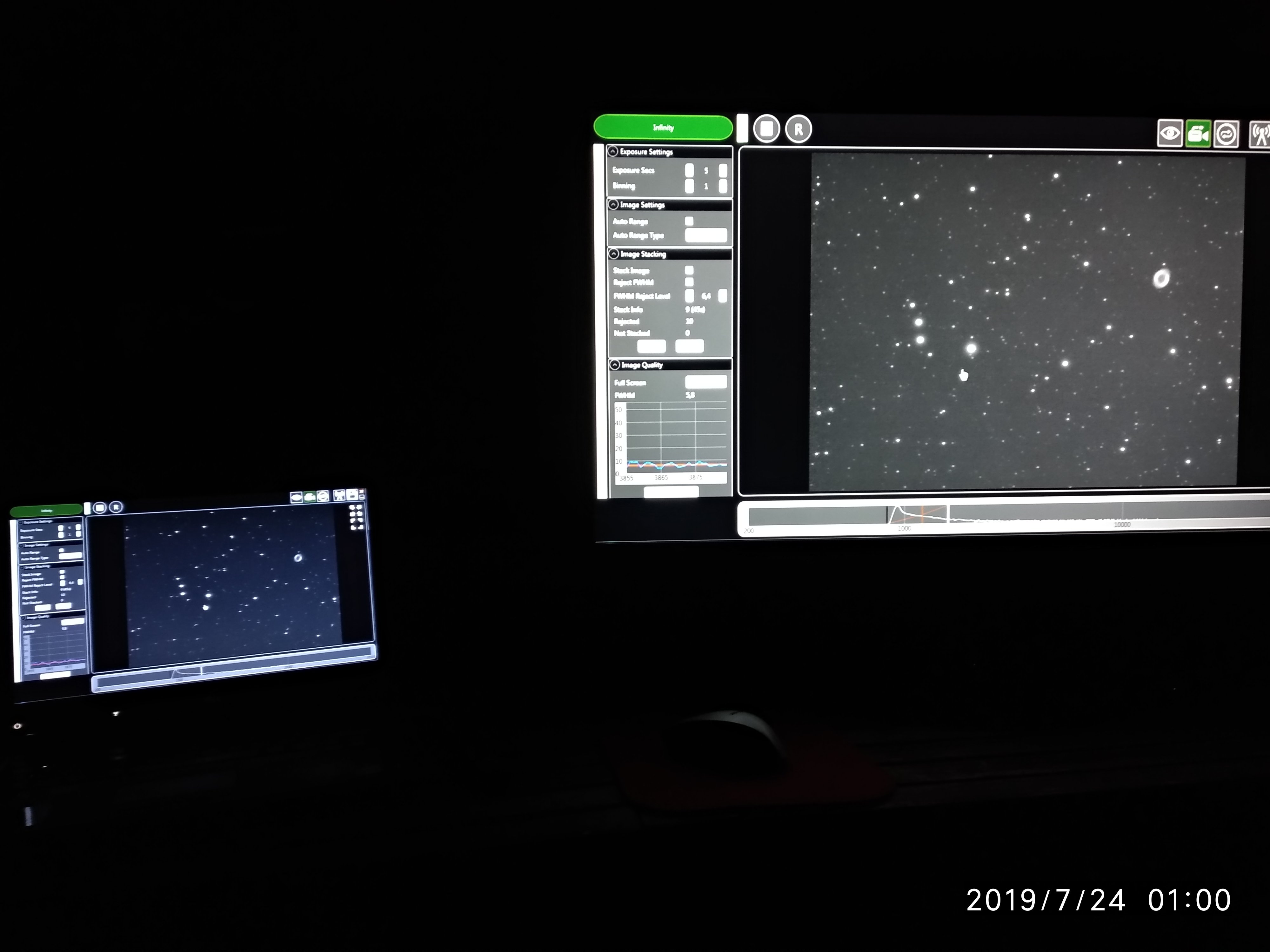The image size is (1270, 952).
Task: Collapse the Exposure Settings section
Action: tap(613, 151)
